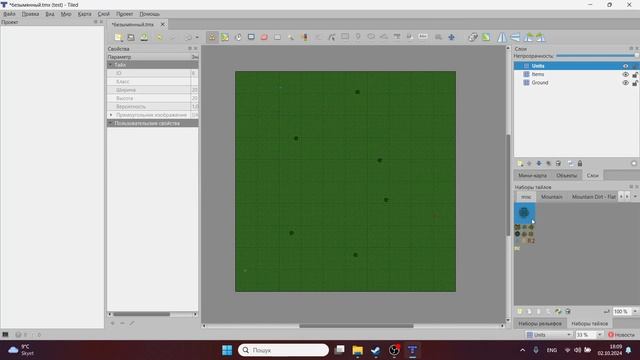Screen dimensions: 640x360
Task: Toggle Show/Hide Other Layers button
Action: (x=570, y=163)
